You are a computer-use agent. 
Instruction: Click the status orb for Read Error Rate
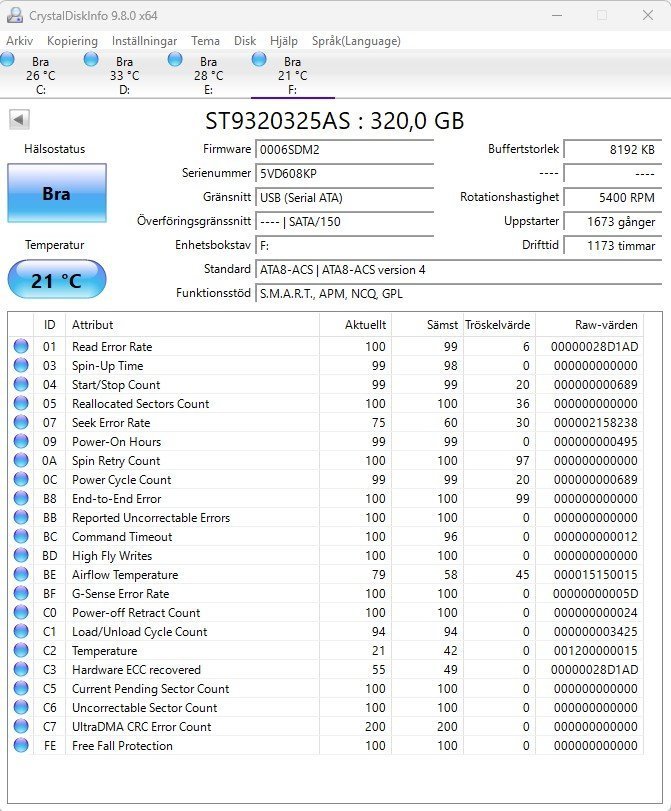(x=21, y=347)
